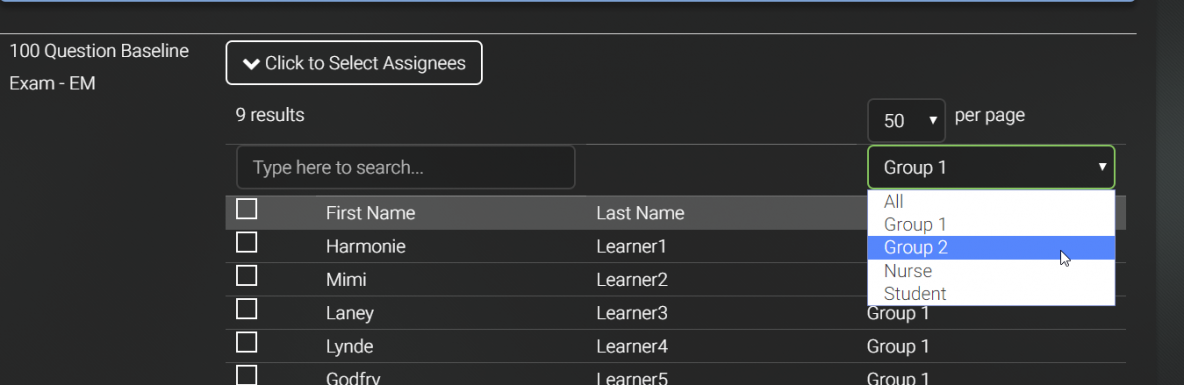
Task: Check the box for Mimi Learner2
Action: (x=246, y=276)
